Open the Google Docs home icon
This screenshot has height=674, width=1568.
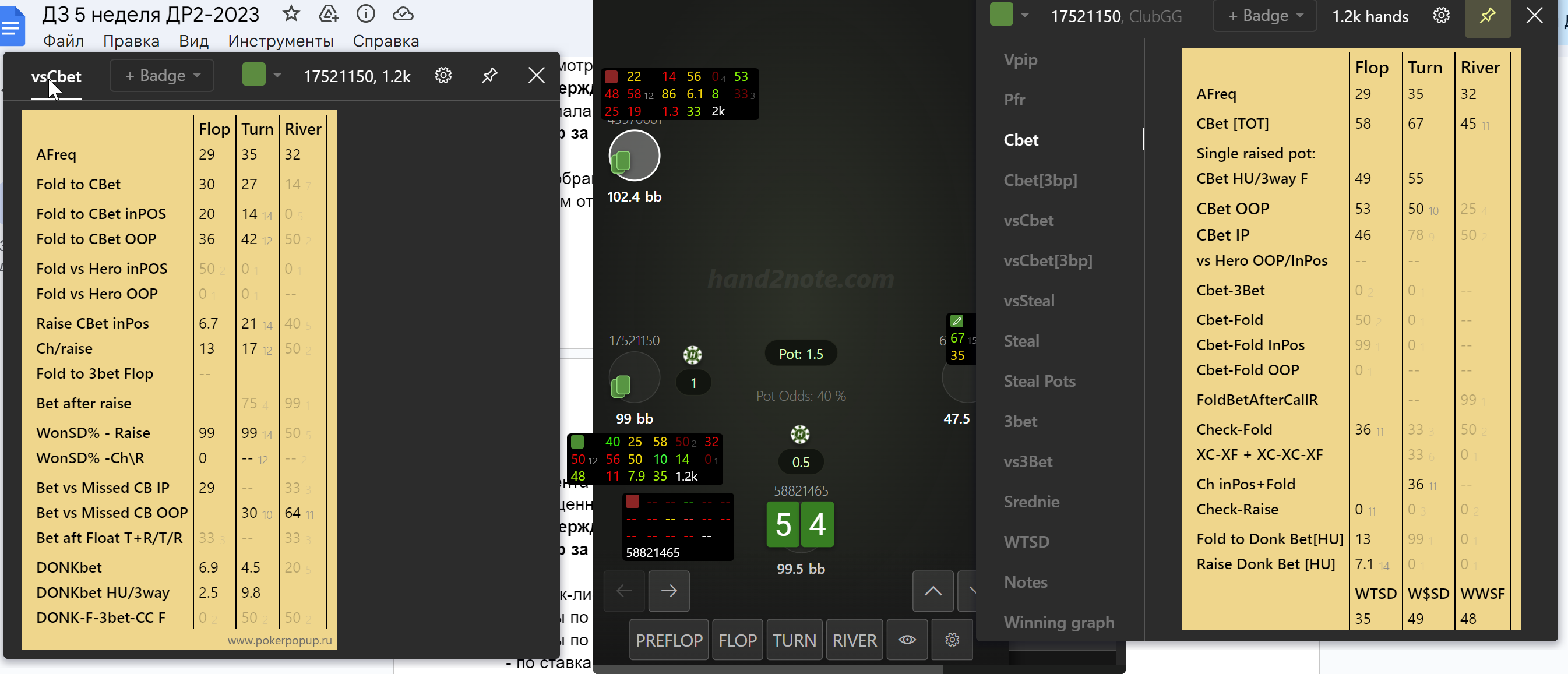[12, 27]
